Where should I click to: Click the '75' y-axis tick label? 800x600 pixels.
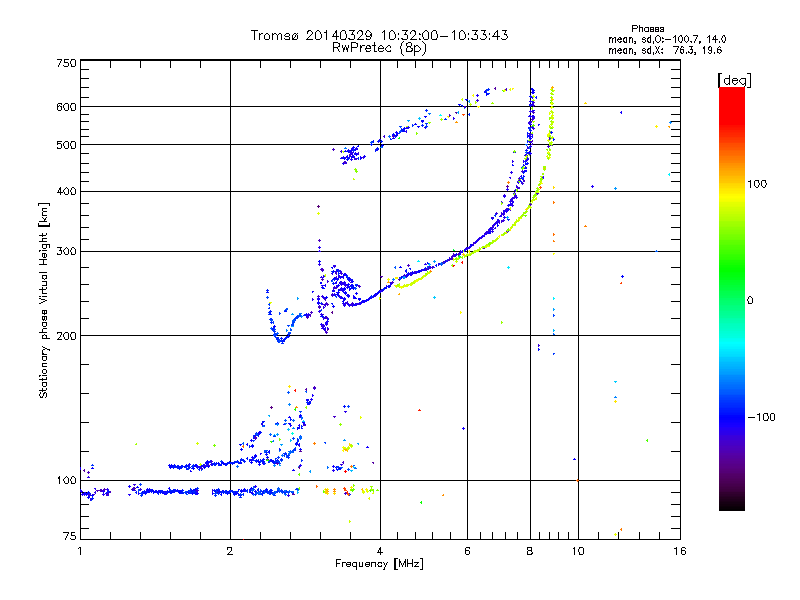[69, 536]
